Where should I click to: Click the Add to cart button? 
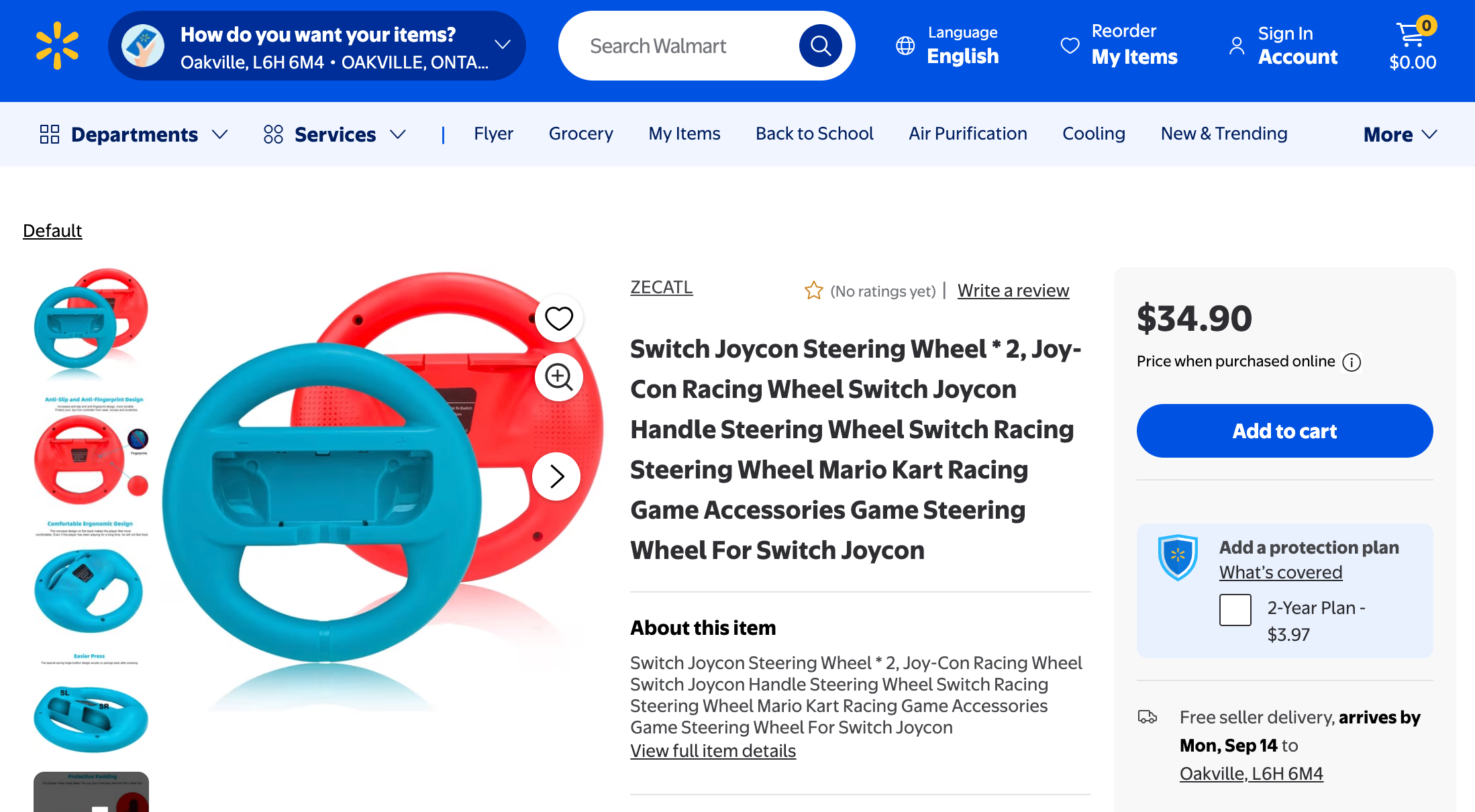(1284, 431)
